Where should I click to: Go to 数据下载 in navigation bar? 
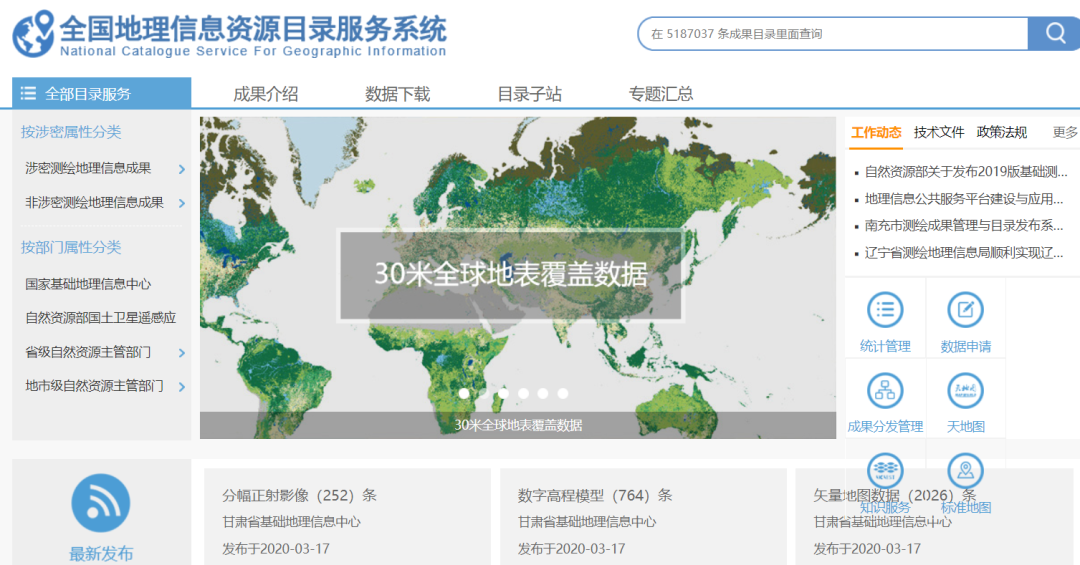(397, 94)
